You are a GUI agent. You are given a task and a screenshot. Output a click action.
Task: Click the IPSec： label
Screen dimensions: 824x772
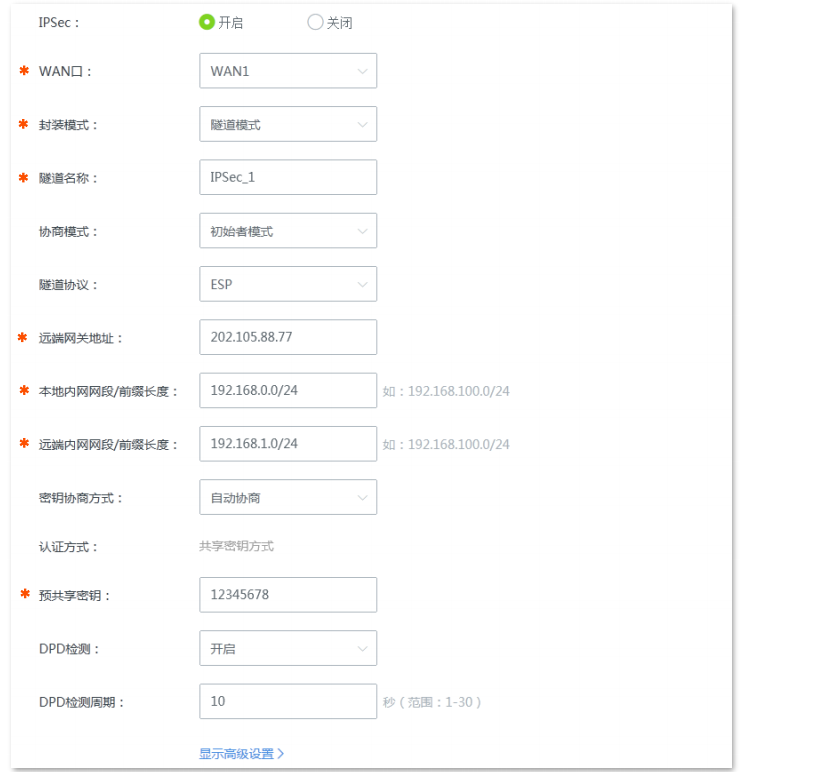click(x=59, y=23)
